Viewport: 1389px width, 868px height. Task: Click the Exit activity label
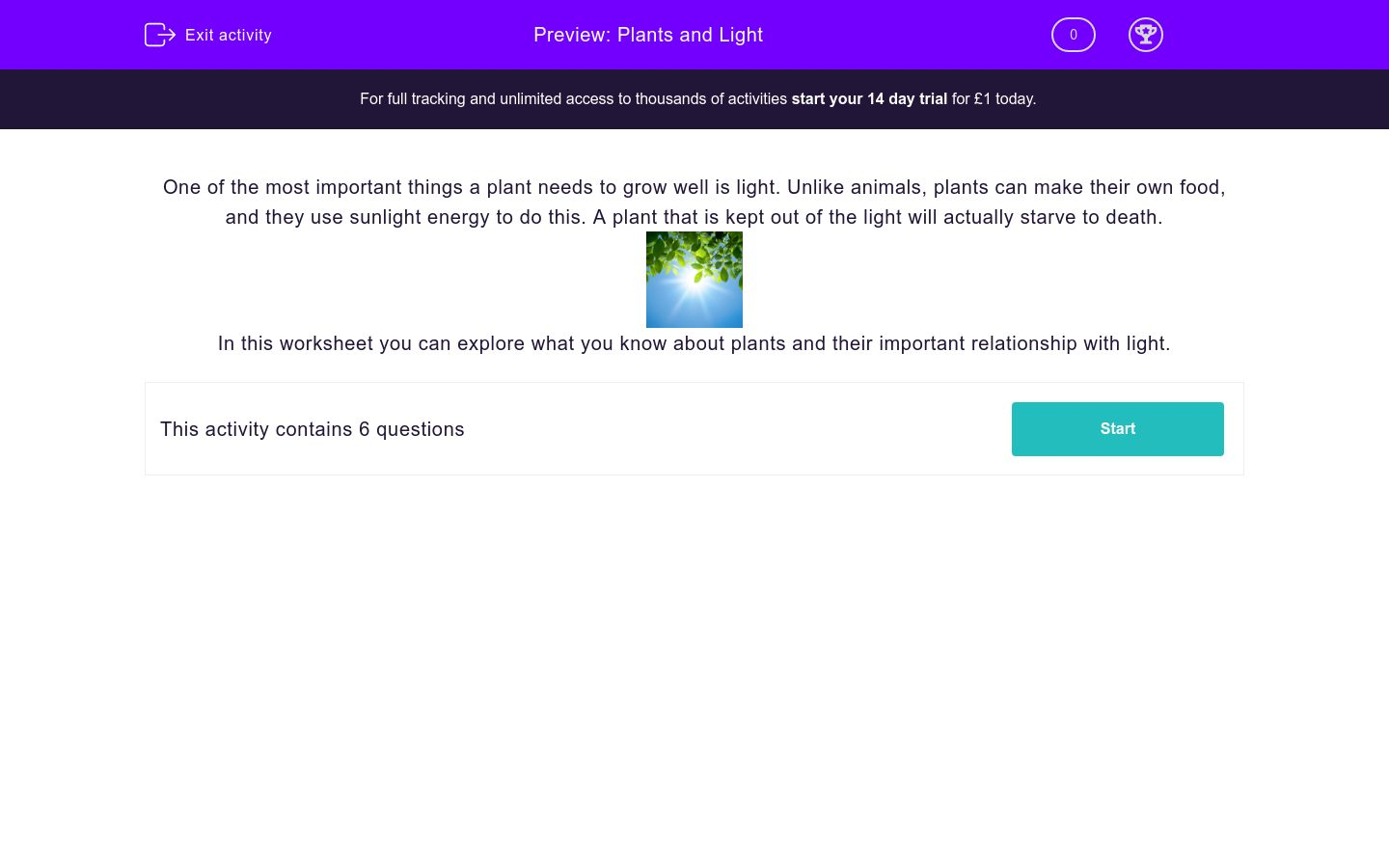(229, 35)
